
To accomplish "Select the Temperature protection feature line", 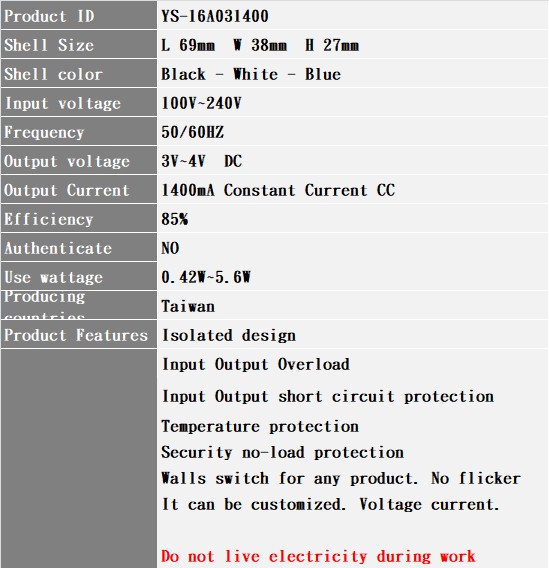I will (260, 426).
